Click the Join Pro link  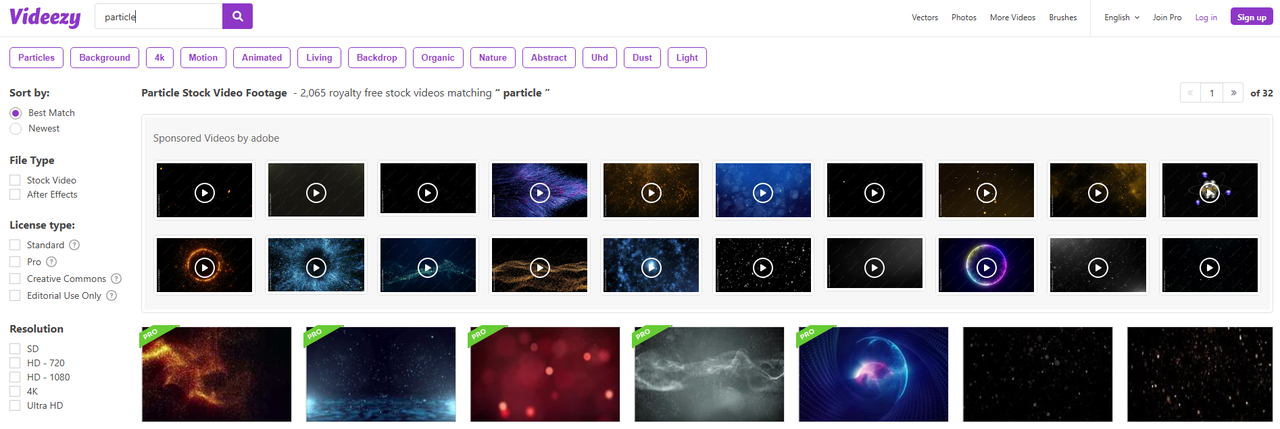point(1167,17)
